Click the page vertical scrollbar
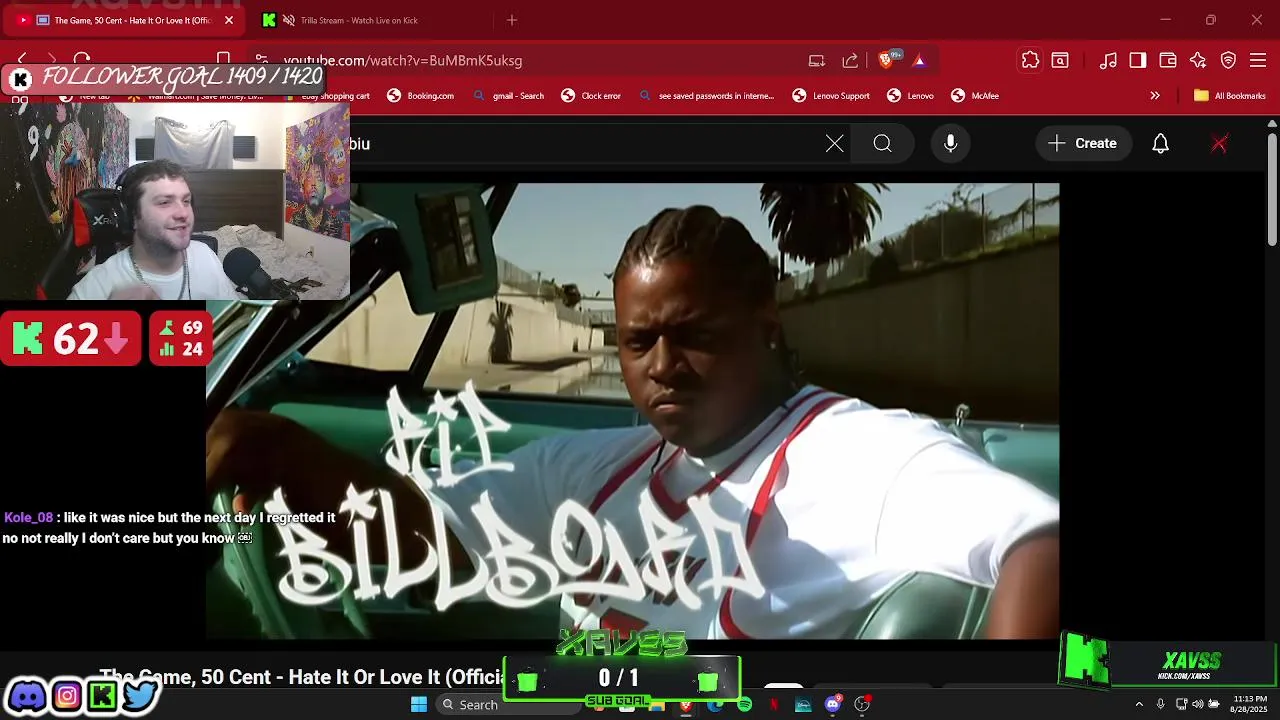The width and height of the screenshot is (1280, 720). pos(1272,190)
